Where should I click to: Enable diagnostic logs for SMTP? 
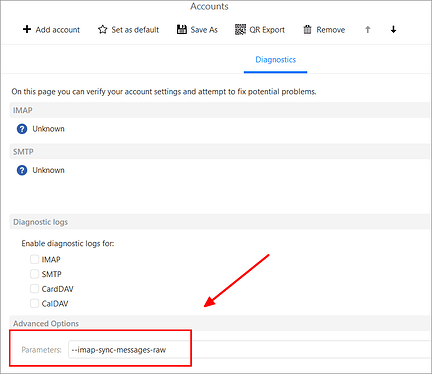click(34, 274)
